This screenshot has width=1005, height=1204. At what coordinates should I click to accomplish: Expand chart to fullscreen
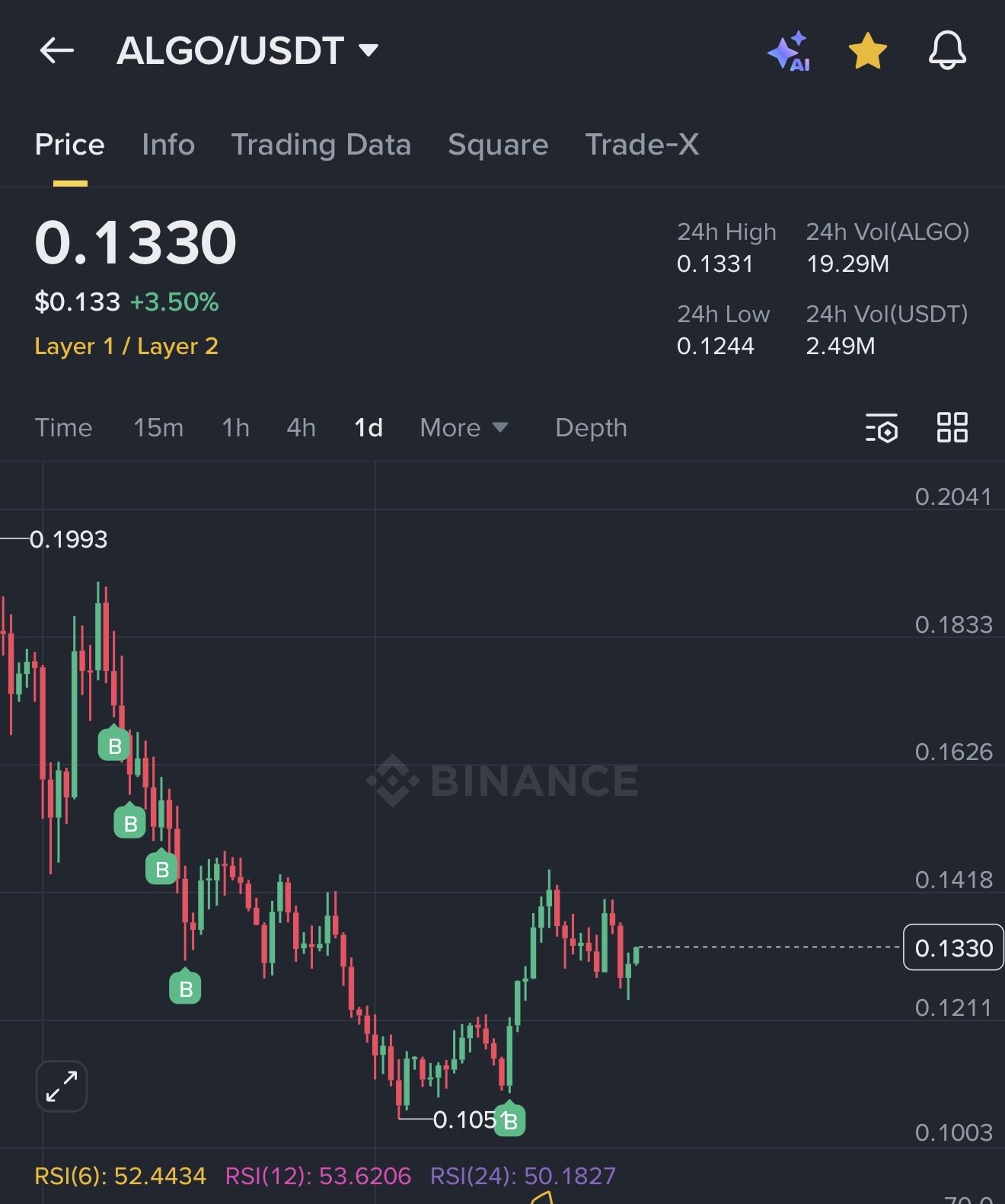(62, 1086)
